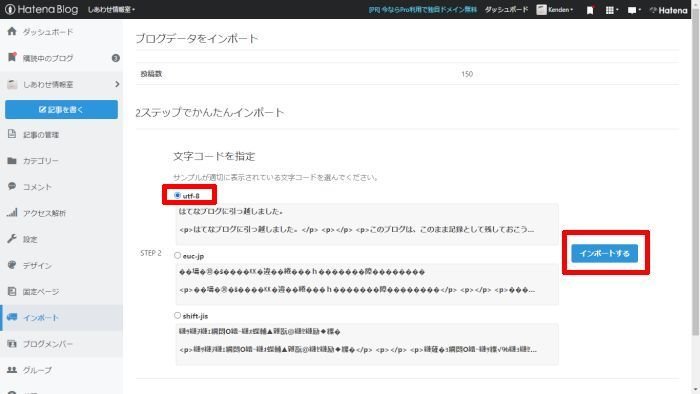Select the shift-jis radio button
Image resolution: width=700 pixels, height=394 pixels.
[177, 315]
